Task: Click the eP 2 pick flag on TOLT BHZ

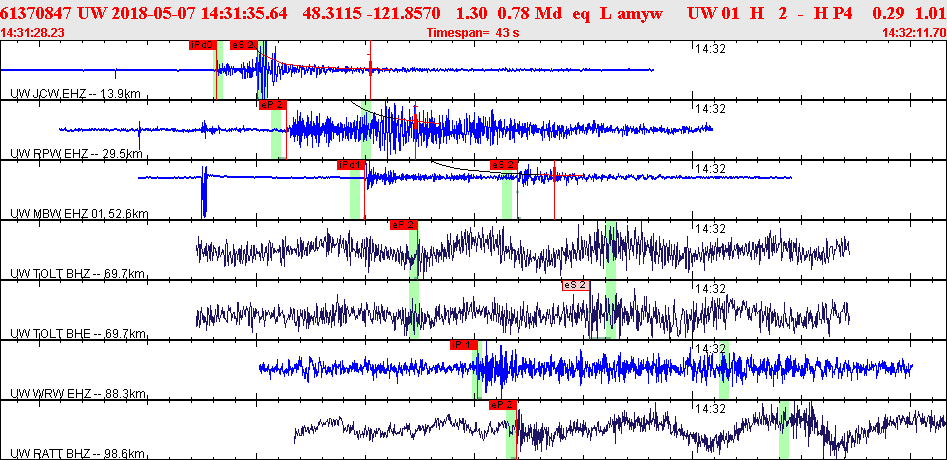Action: coord(403,225)
